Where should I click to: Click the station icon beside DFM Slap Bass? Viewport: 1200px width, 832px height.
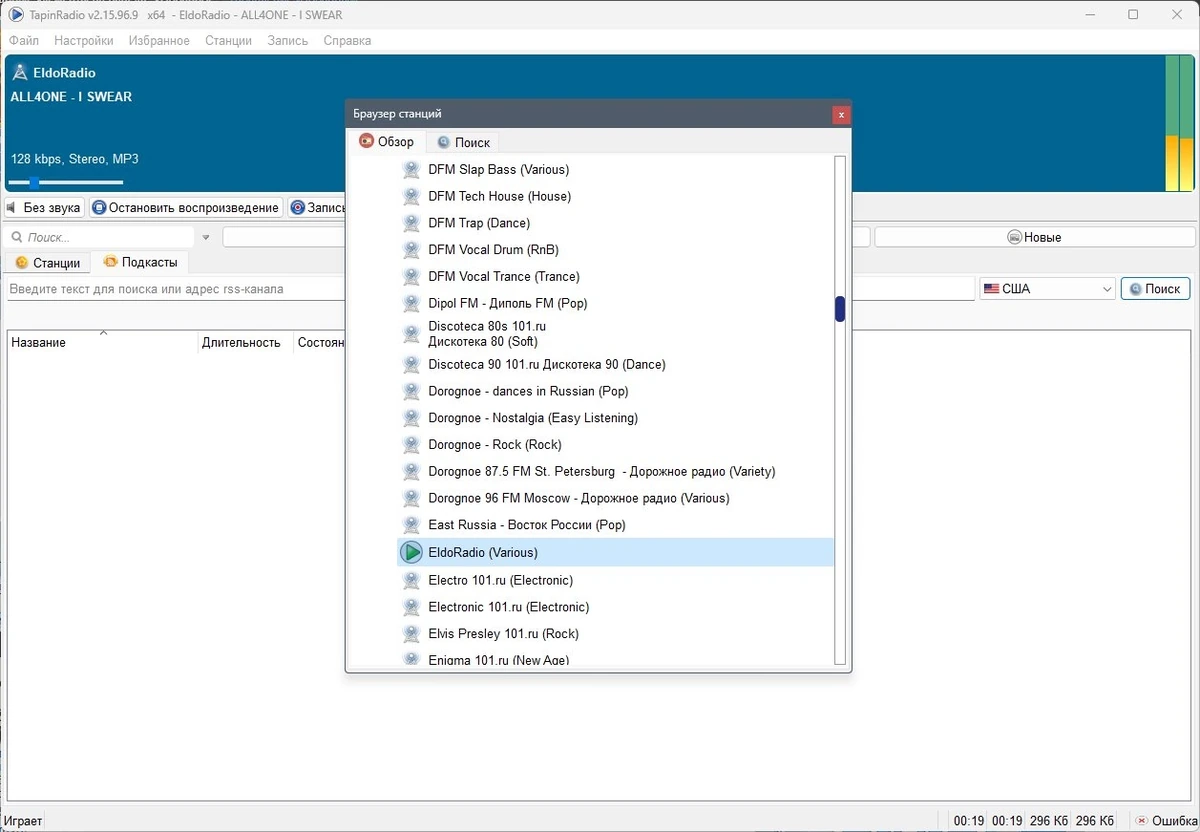pos(411,170)
